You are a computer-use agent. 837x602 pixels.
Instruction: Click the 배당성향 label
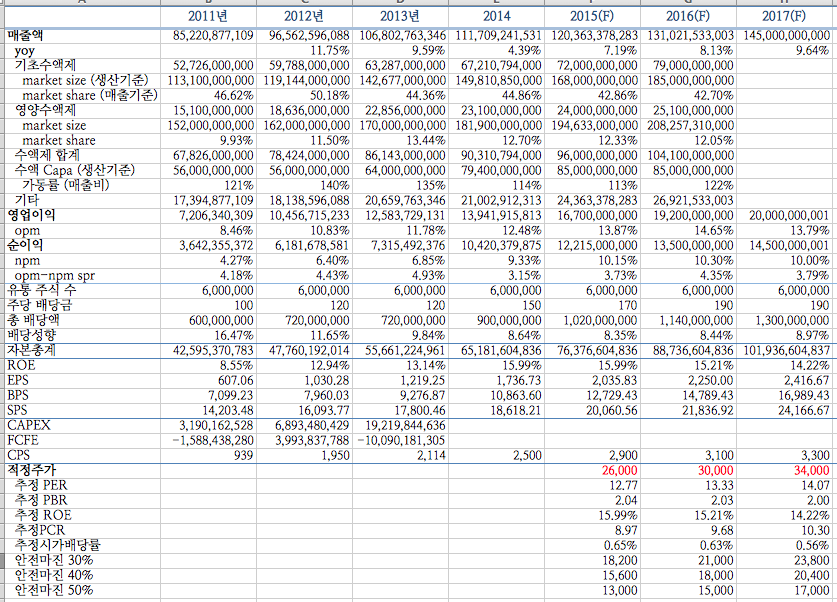[x=31, y=335]
